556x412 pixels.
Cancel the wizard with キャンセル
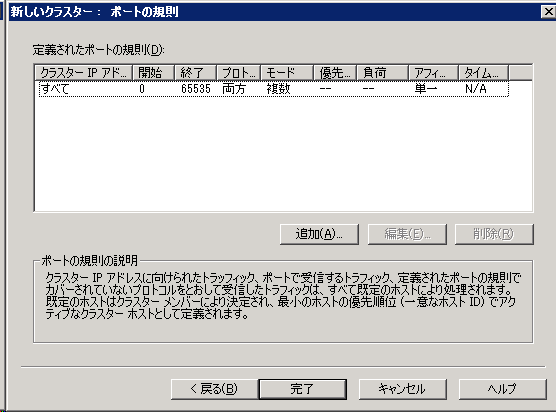(x=402, y=389)
